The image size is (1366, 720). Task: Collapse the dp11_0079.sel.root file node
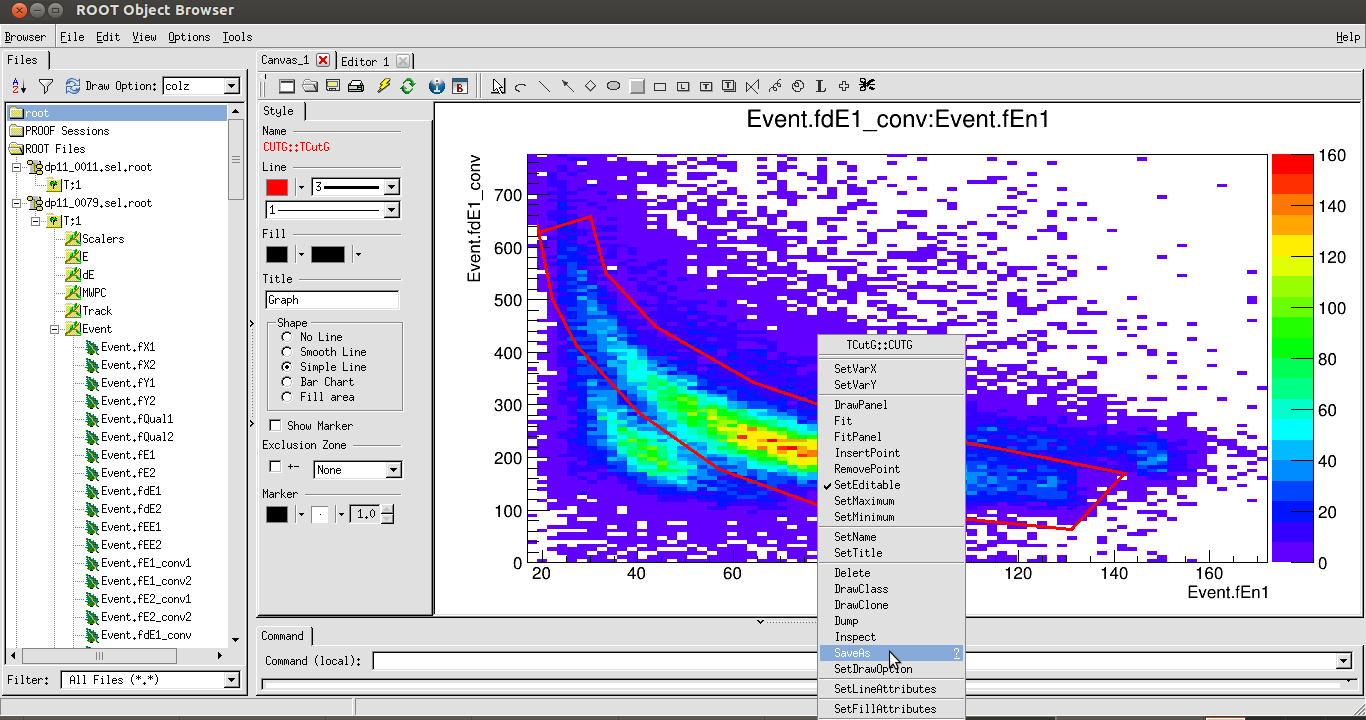point(17,203)
